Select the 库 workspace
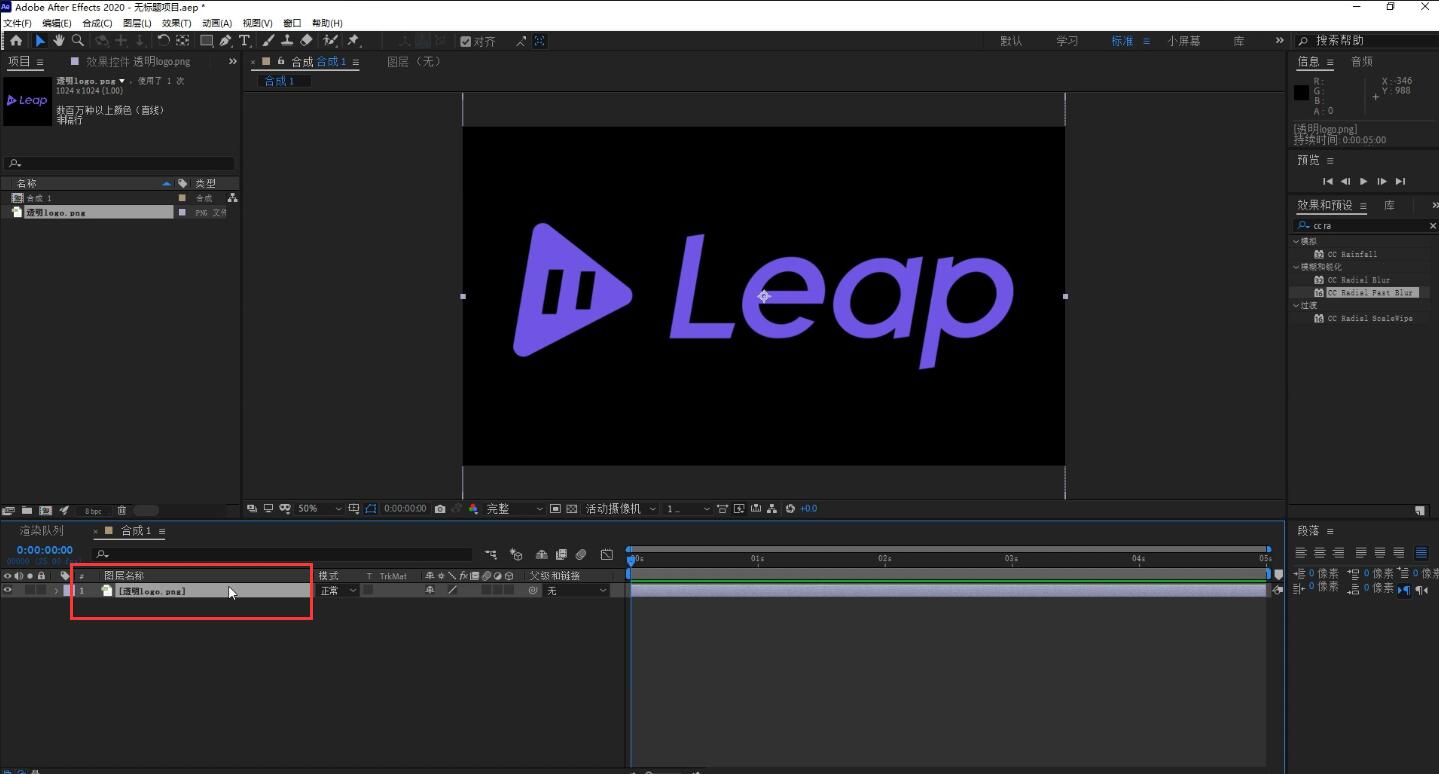 [x=1239, y=41]
